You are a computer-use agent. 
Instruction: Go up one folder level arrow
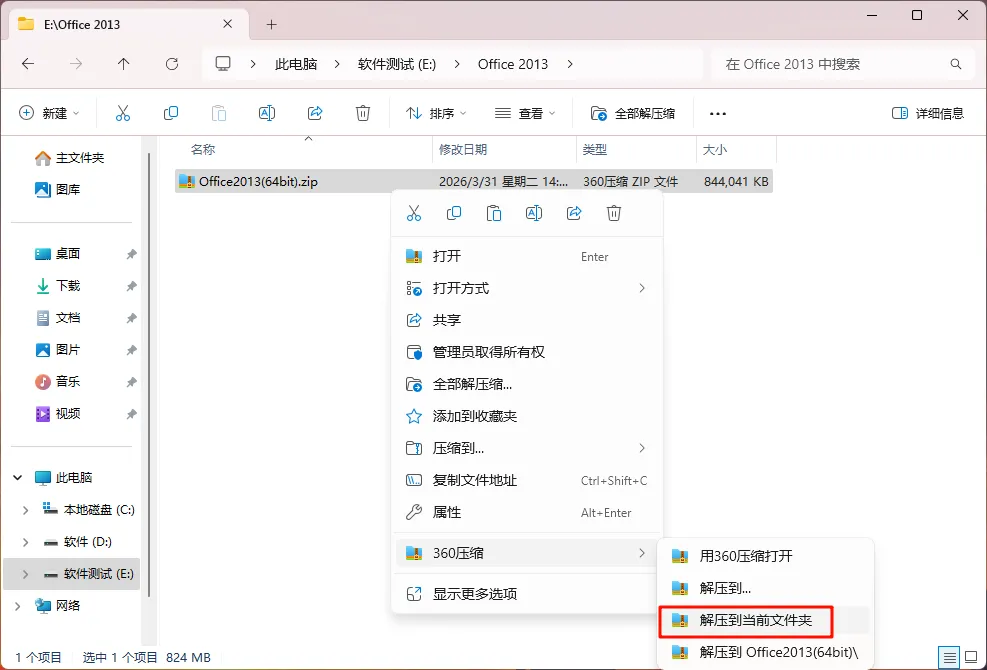tap(123, 64)
